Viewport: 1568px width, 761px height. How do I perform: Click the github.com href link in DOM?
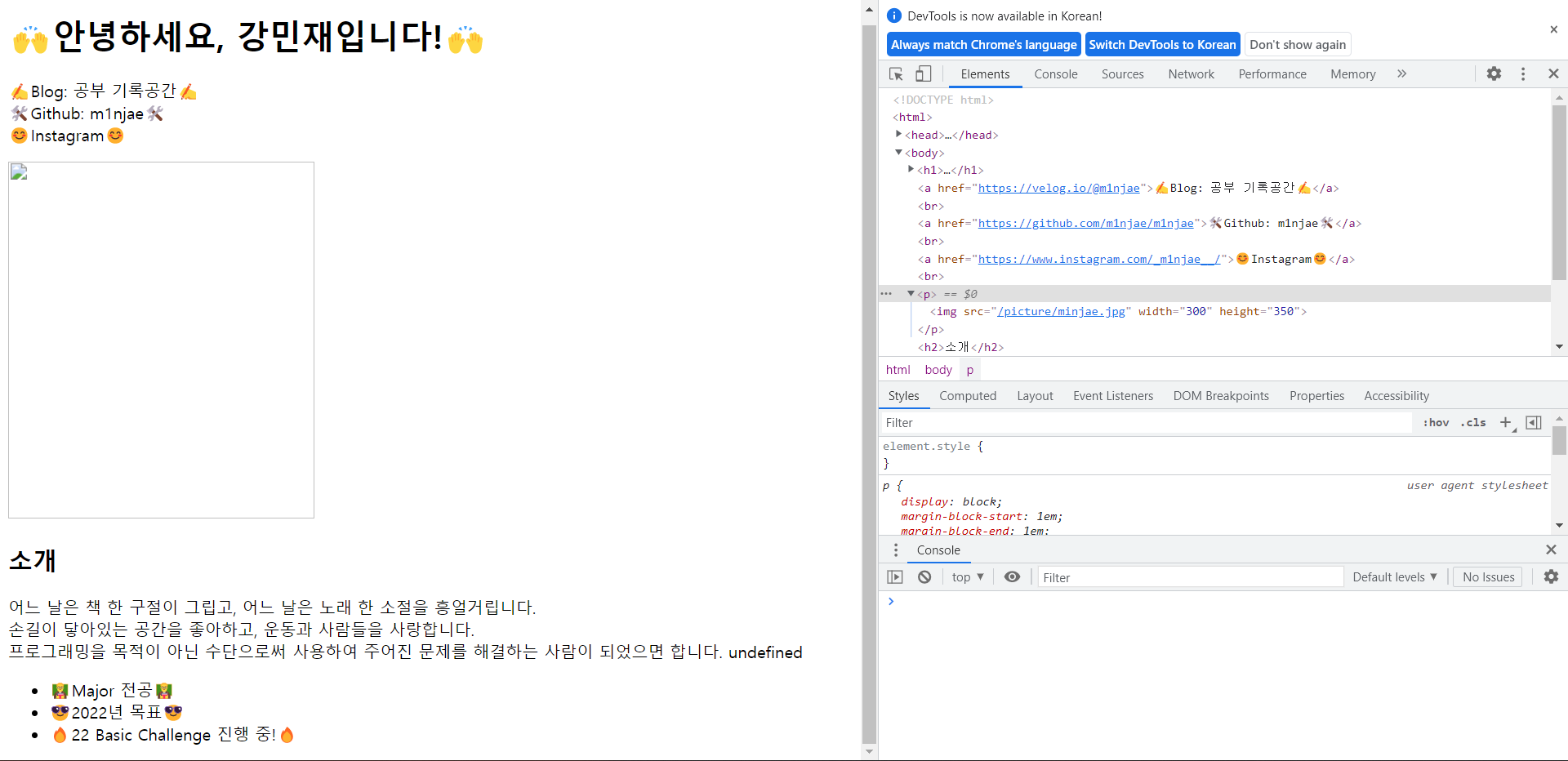click(x=1085, y=224)
